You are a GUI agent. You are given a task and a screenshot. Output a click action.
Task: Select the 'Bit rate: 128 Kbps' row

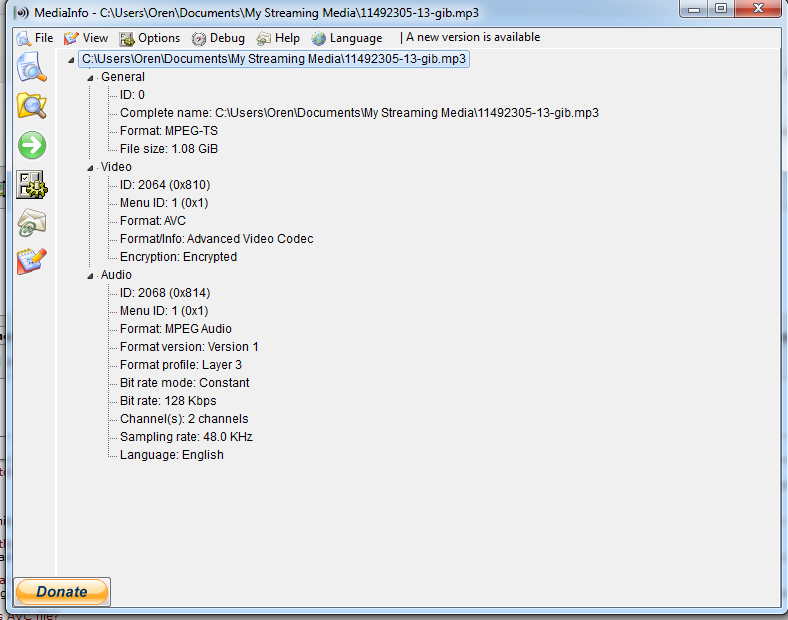[168, 401]
